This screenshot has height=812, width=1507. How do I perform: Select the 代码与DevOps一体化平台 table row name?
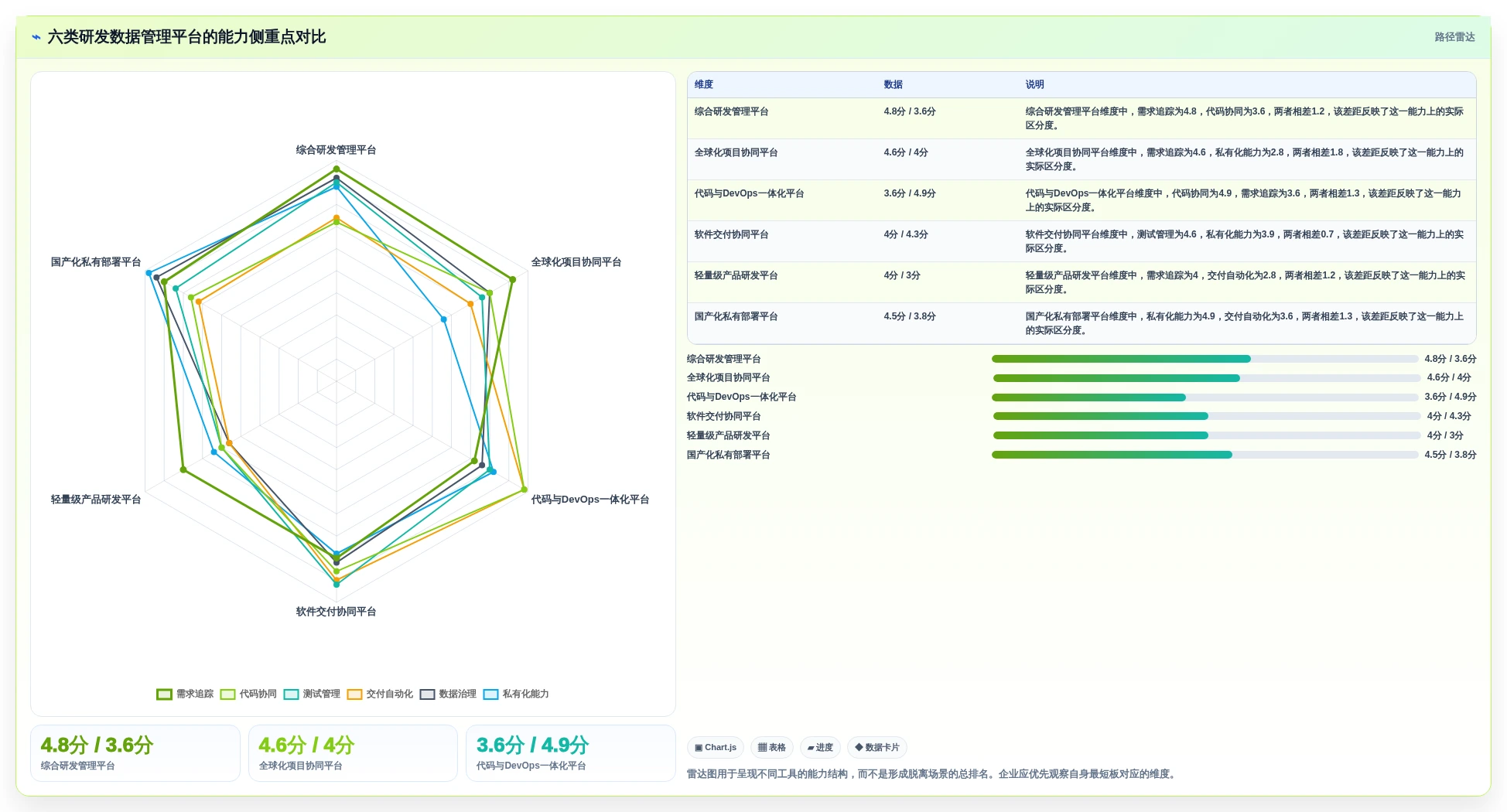pos(749,193)
